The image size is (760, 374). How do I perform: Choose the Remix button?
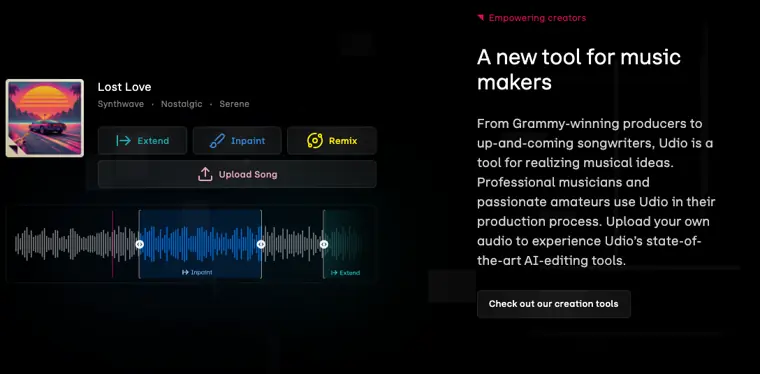coord(332,140)
